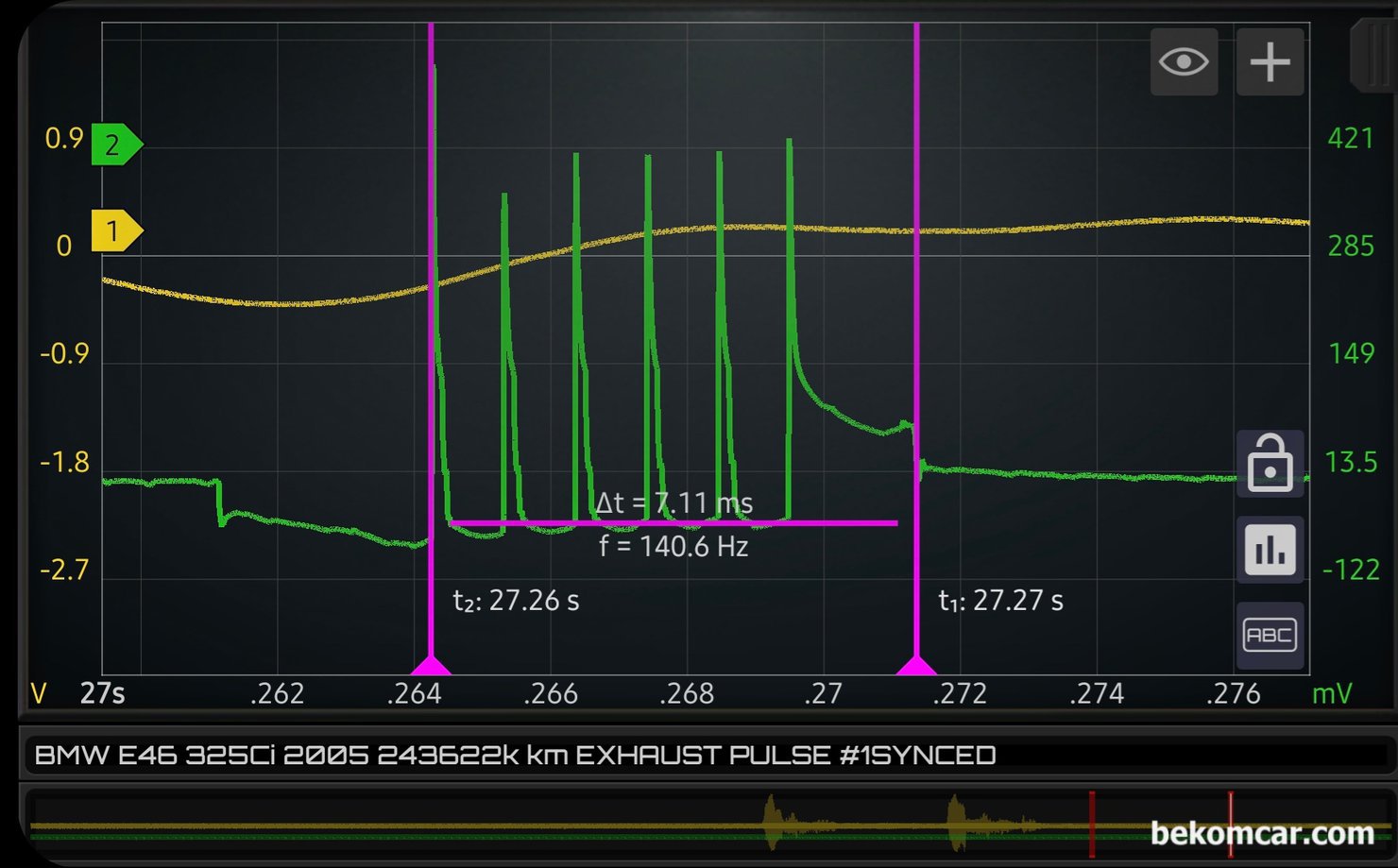Tap the t1 cursor triangle handle
Viewport: 1398px width, 868px height.
(915, 666)
